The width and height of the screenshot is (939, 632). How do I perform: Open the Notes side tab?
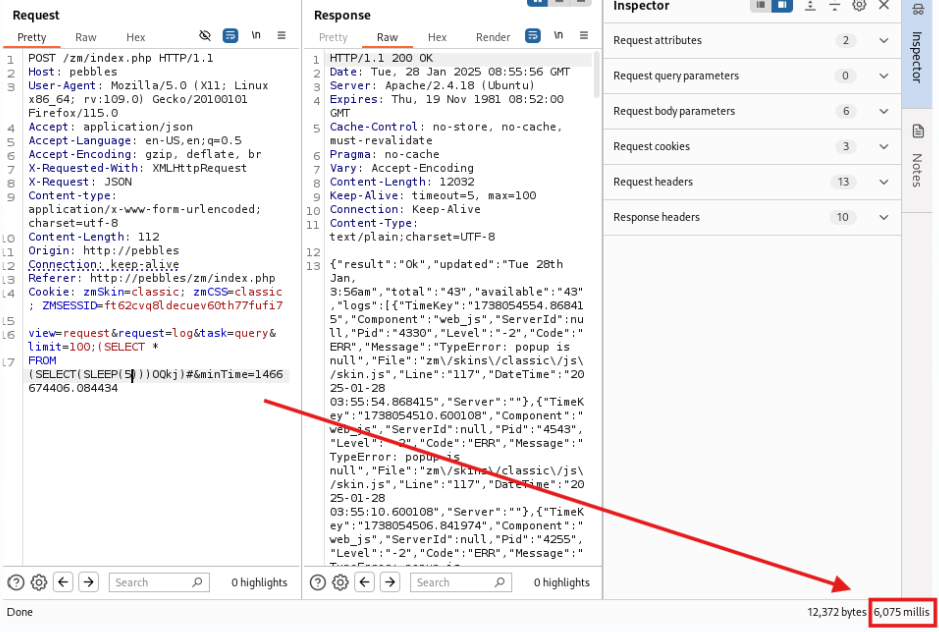pos(917,159)
